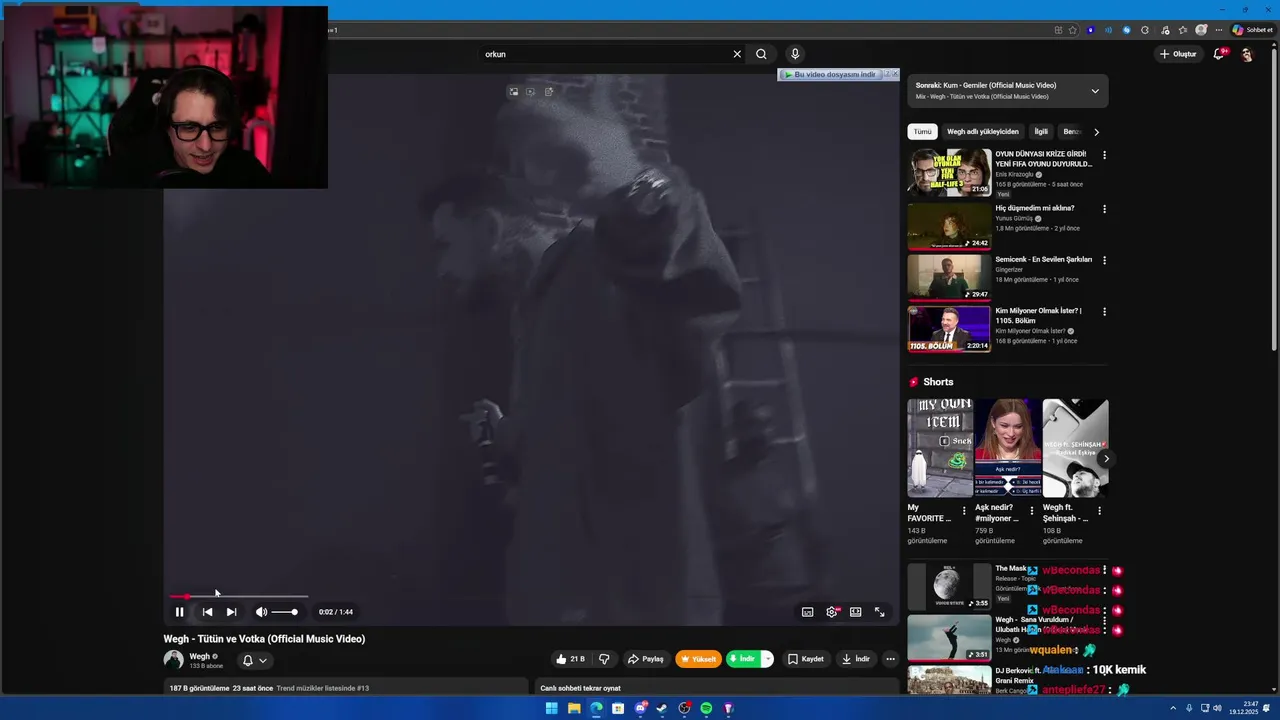Viewport: 1280px width, 720px height.
Task: Open options for 'Aşk nedir? #milyoner' short
Action: (1032, 511)
